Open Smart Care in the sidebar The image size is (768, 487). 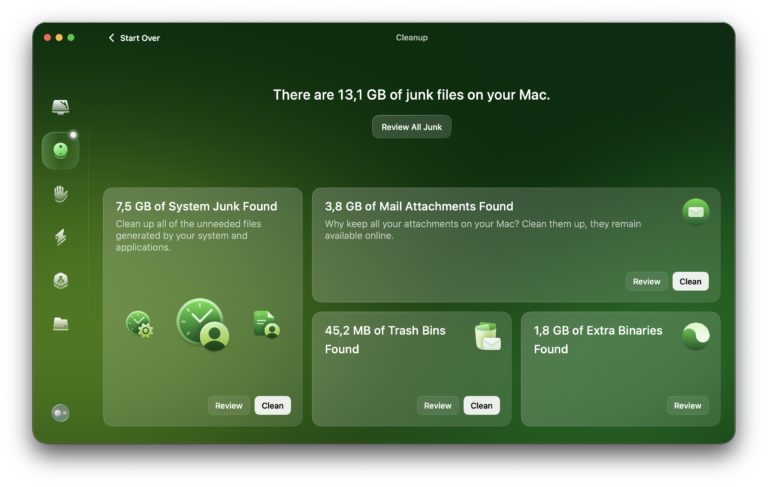(x=60, y=106)
